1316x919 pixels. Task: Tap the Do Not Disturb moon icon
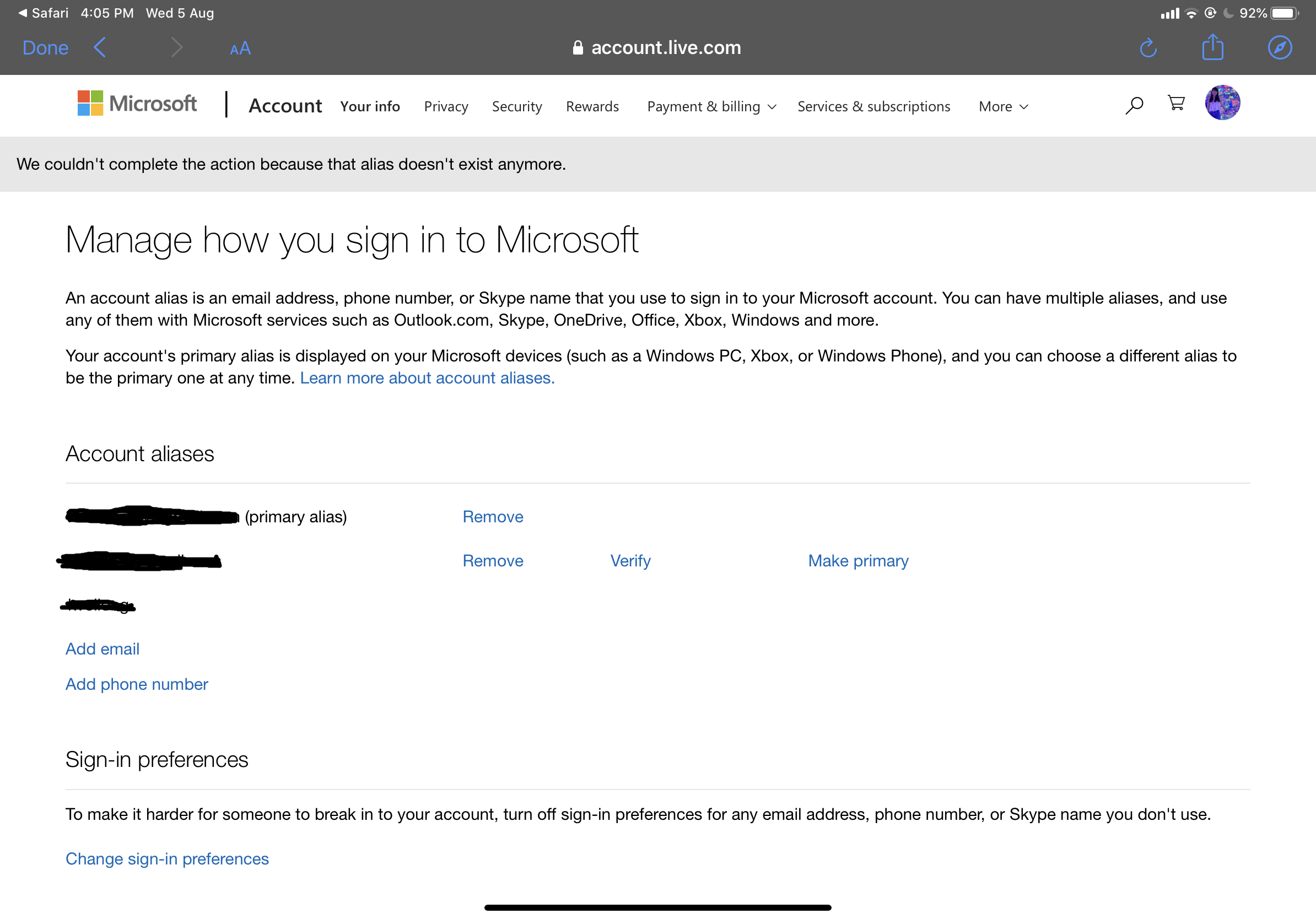point(1228,13)
